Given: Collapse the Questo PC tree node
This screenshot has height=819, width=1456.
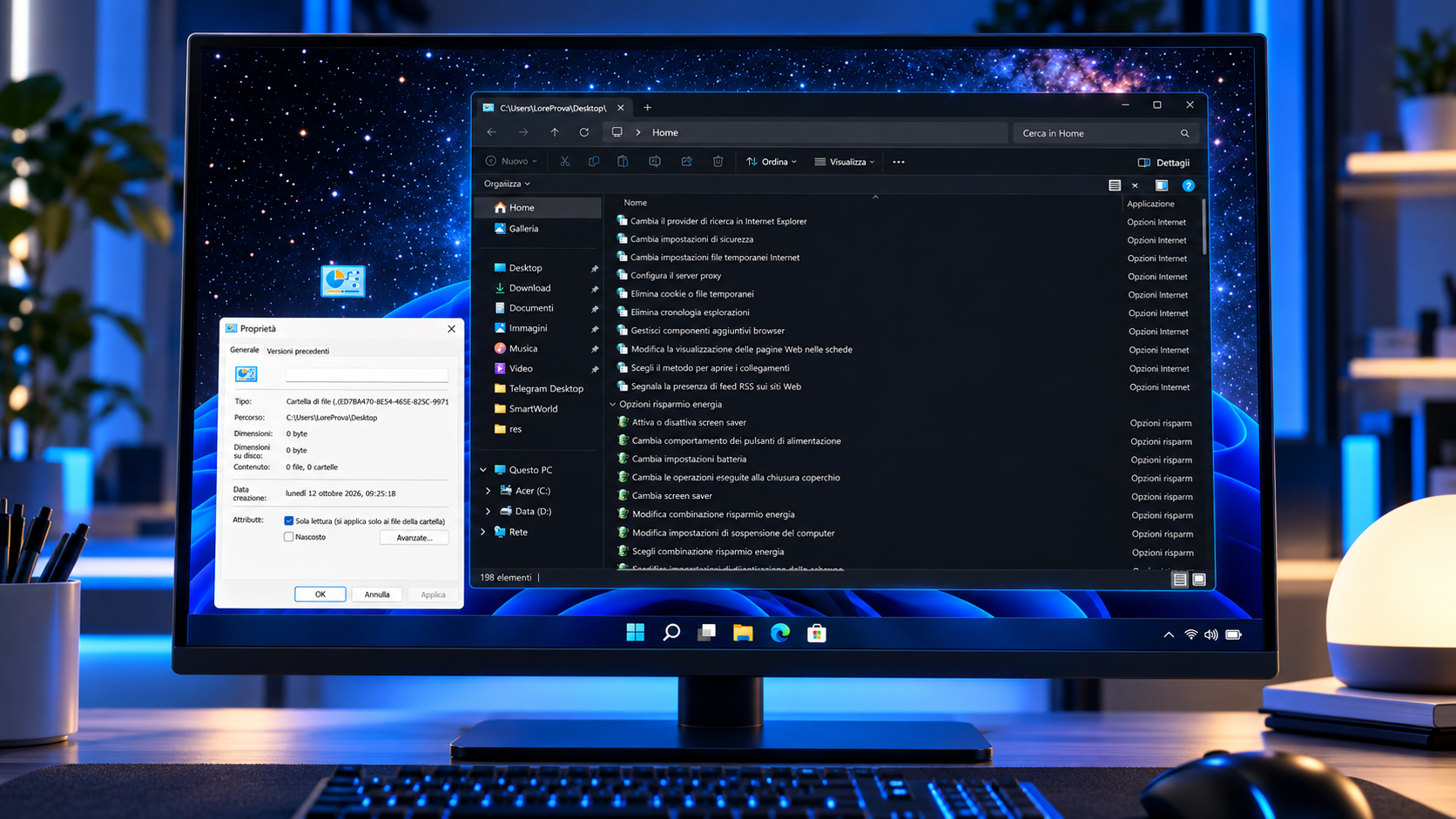Looking at the screenshot, I should coord(483,470).
